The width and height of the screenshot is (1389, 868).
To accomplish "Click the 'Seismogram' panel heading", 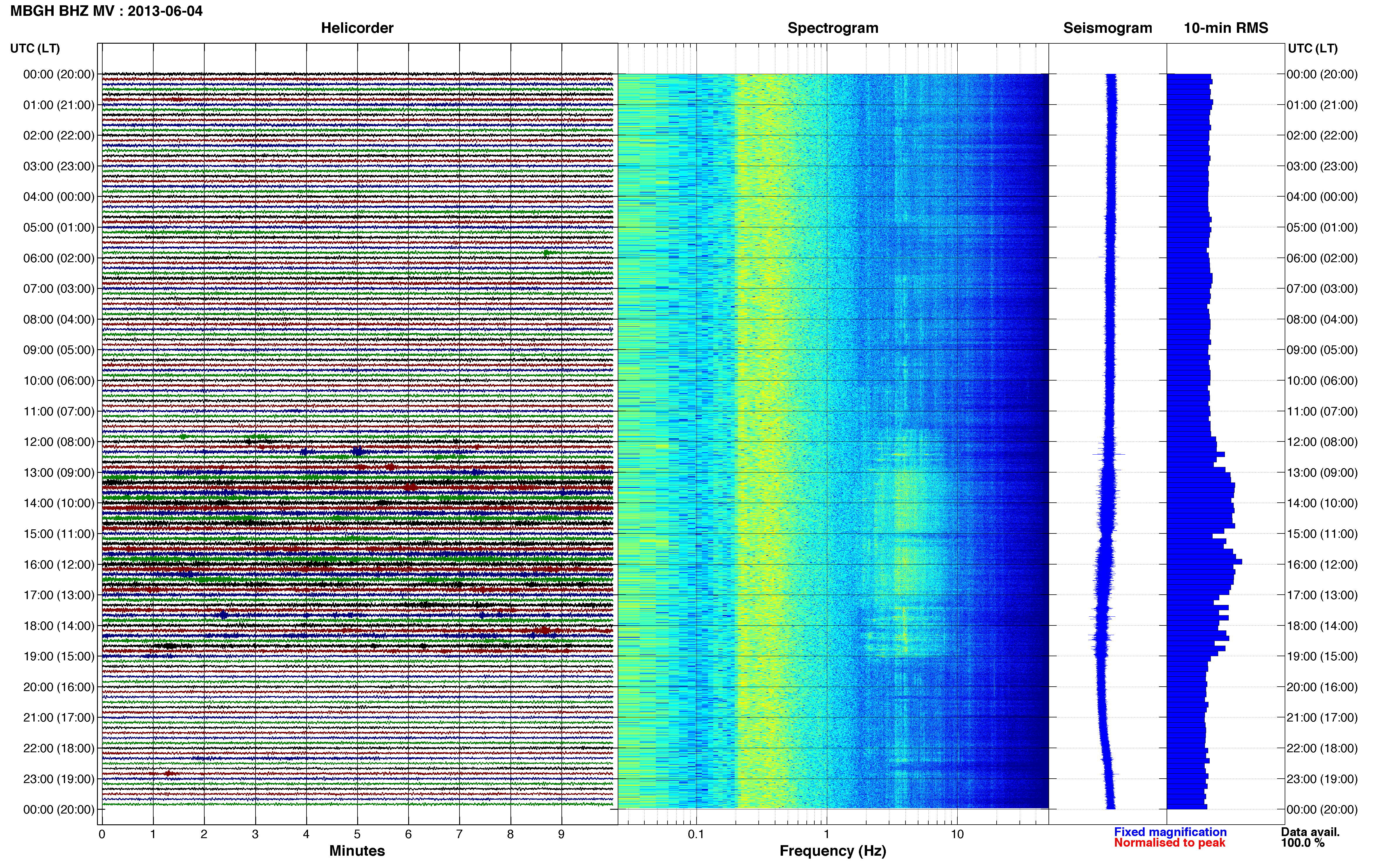I will (1108, 28).
